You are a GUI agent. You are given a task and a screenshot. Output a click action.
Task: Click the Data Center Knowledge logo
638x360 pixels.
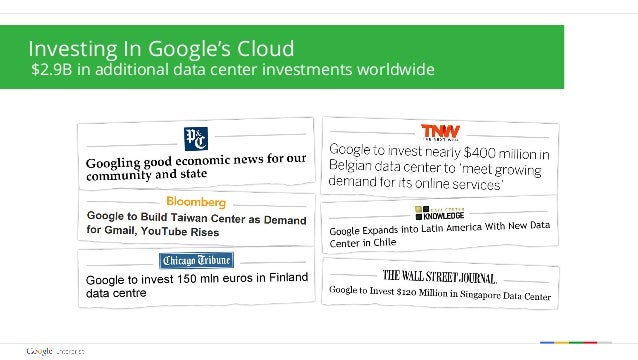pos(440,213)
